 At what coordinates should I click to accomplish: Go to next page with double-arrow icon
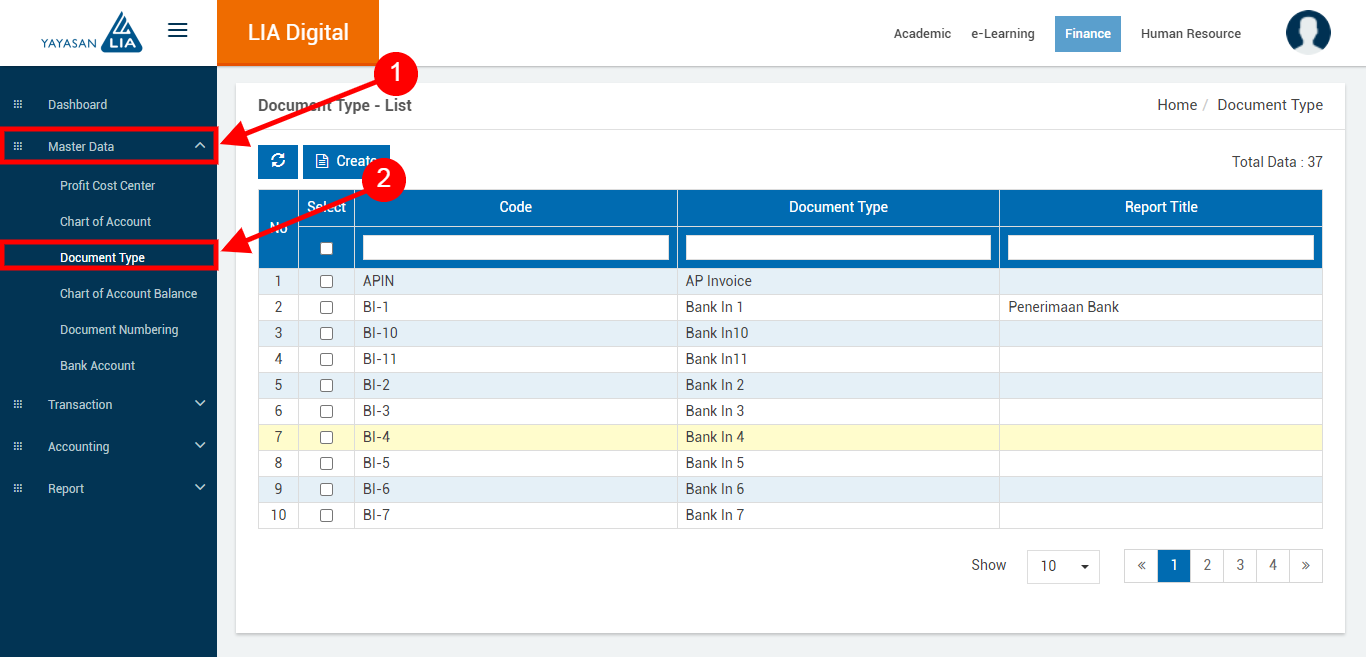(x=1305, y=566)
